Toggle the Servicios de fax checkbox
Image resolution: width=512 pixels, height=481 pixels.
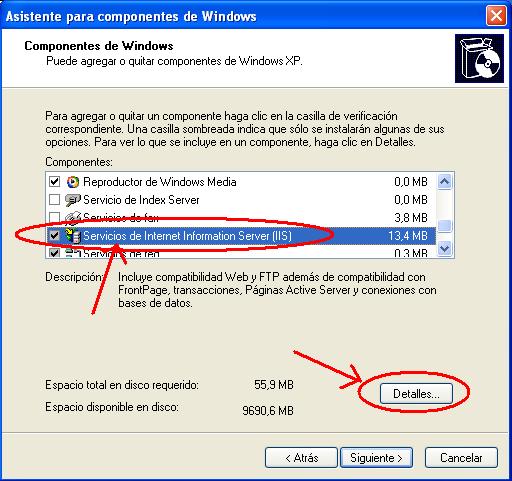point(54,218)
